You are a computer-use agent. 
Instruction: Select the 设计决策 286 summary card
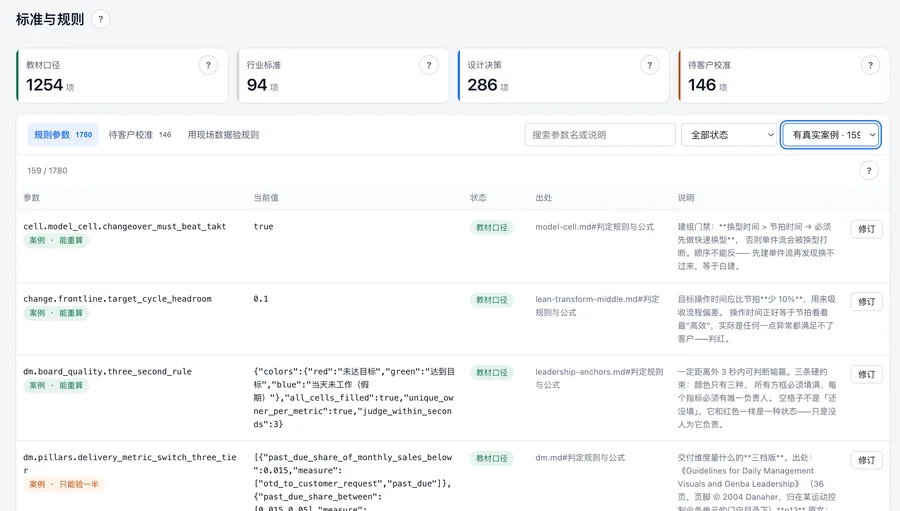click(x=563, y=76)
